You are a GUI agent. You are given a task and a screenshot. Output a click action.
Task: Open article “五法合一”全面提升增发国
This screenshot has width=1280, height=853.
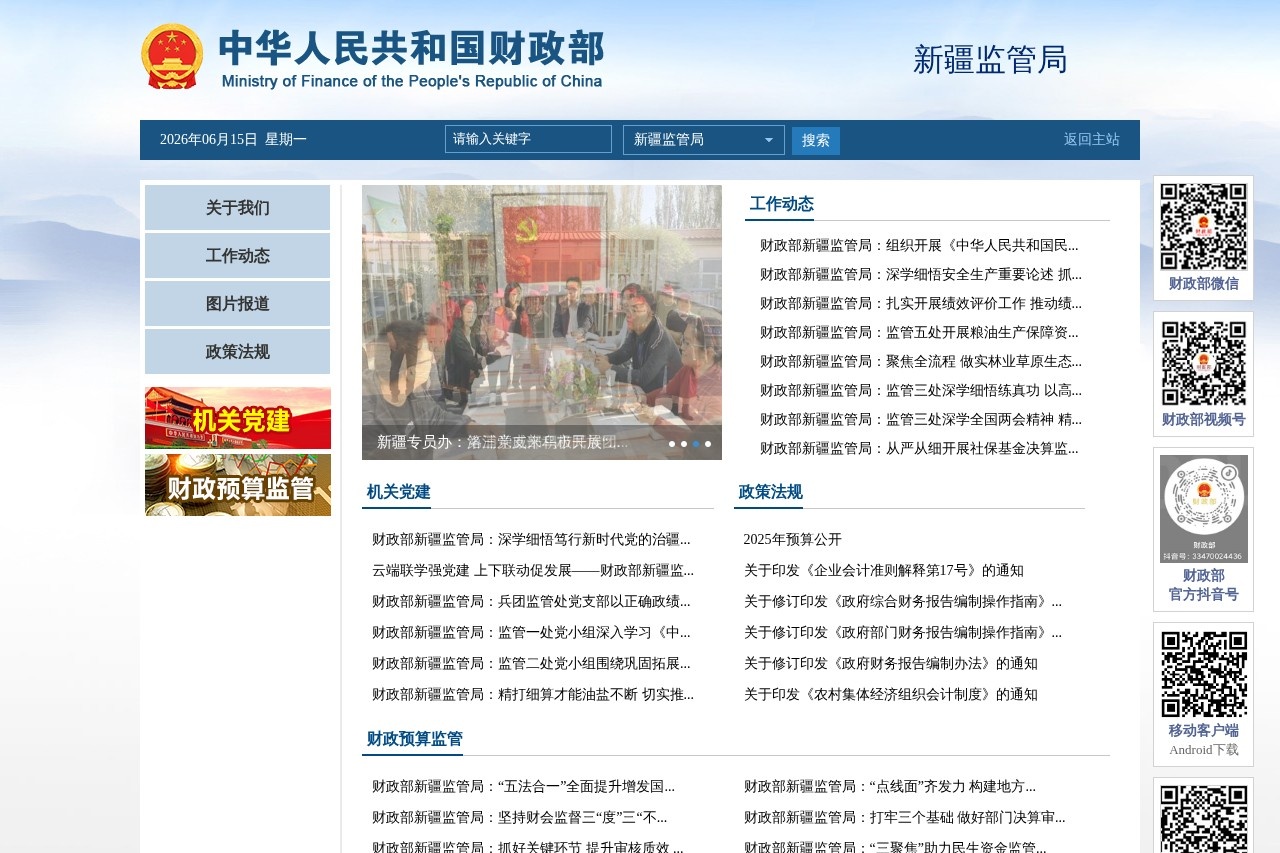pos(523,787)
